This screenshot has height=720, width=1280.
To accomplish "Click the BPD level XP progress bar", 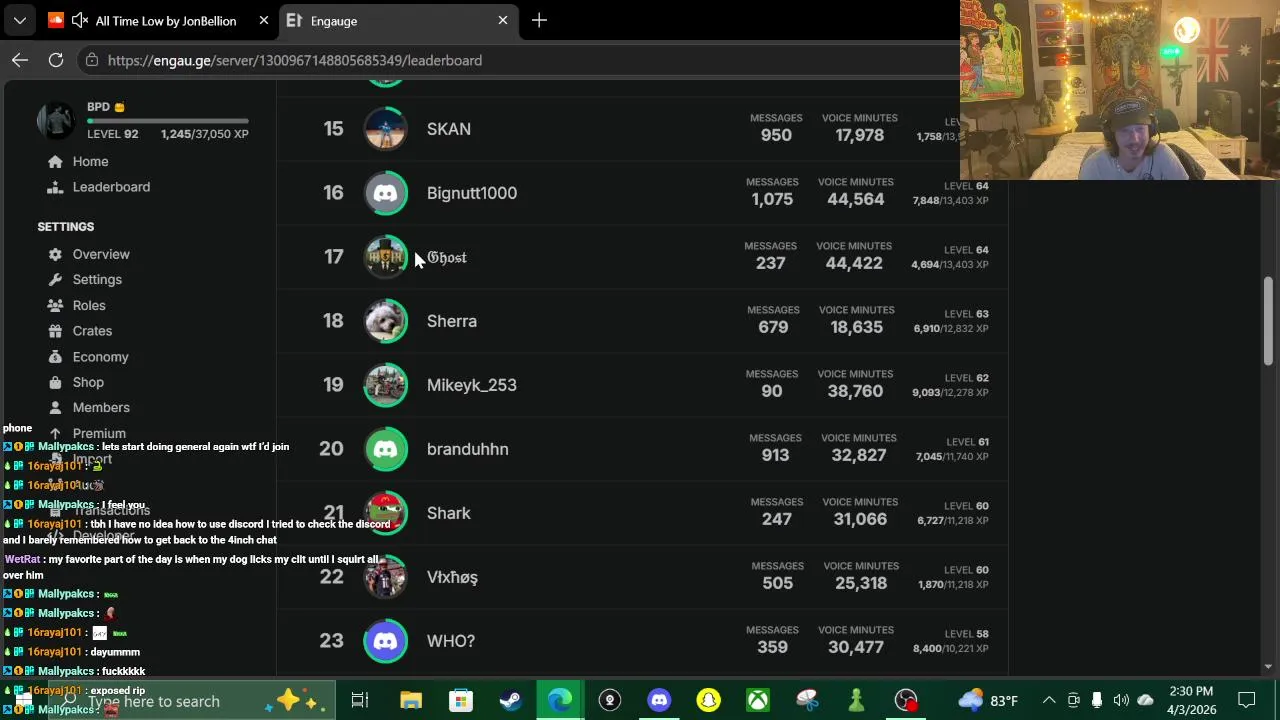I will (167, 121).
